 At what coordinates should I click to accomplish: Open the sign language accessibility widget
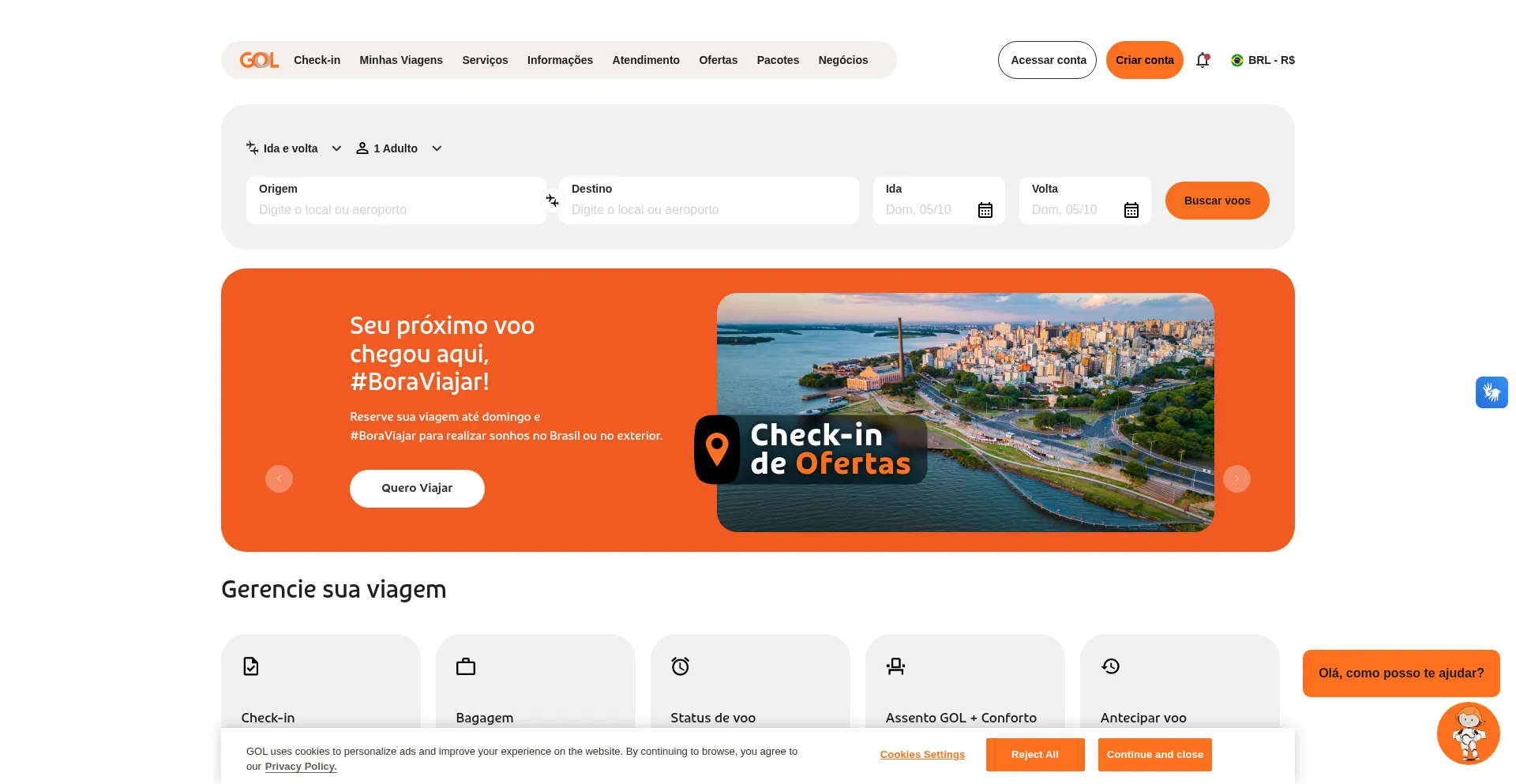pos(1492,392)
